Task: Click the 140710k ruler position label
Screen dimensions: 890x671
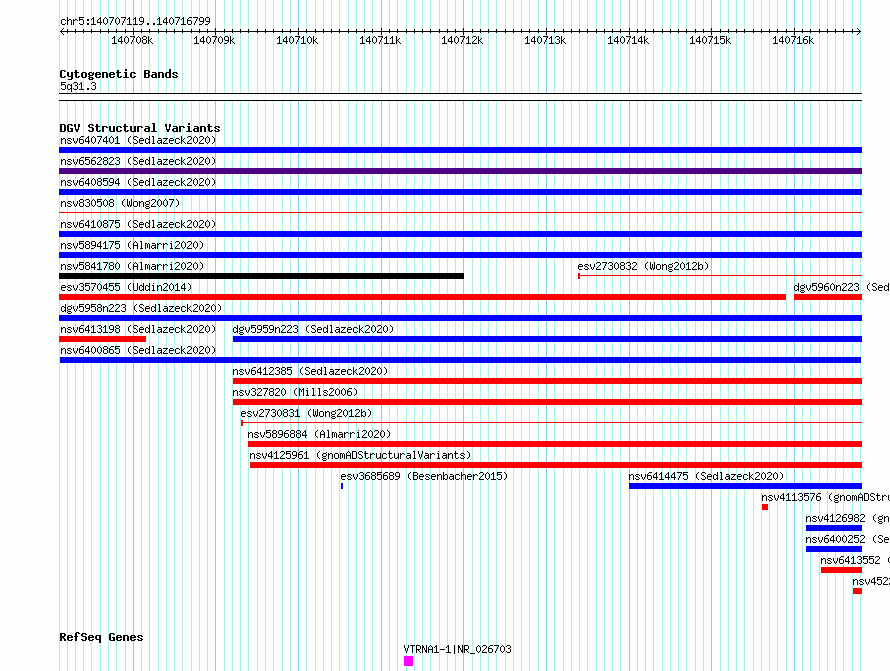Action: click(x=297, y=40)
